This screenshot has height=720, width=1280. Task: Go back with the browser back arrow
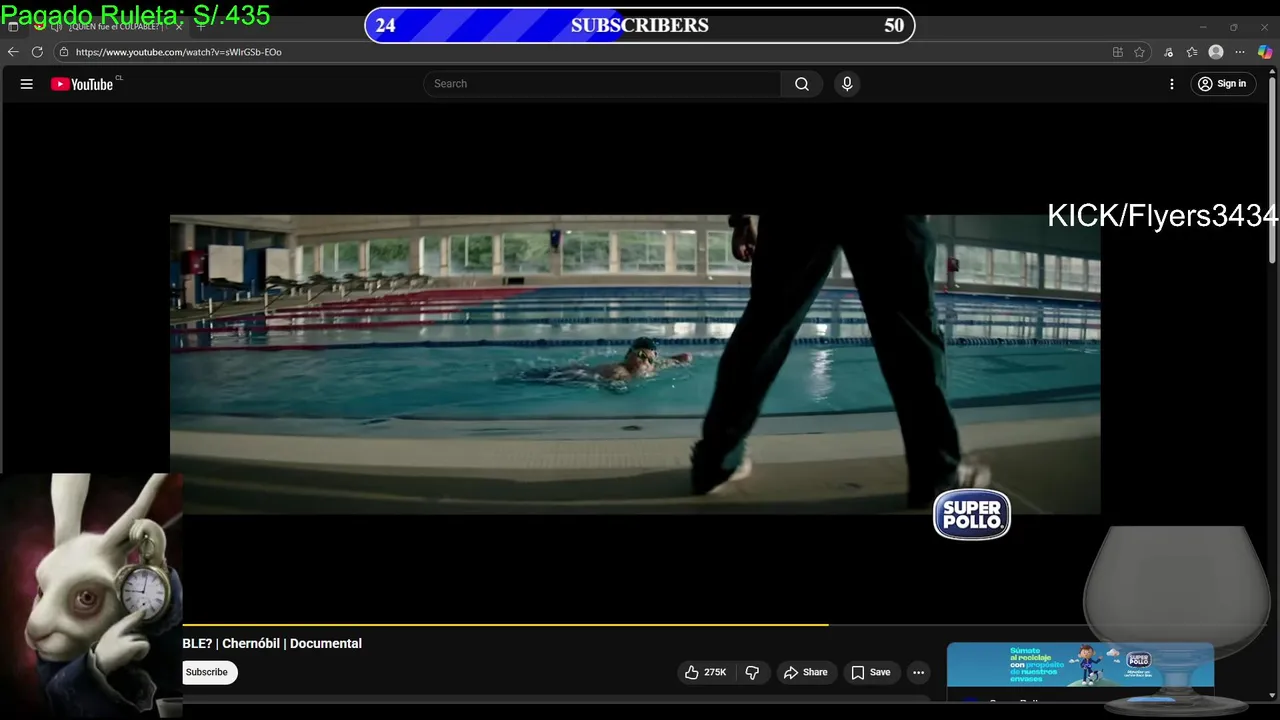tap(13, 52)
